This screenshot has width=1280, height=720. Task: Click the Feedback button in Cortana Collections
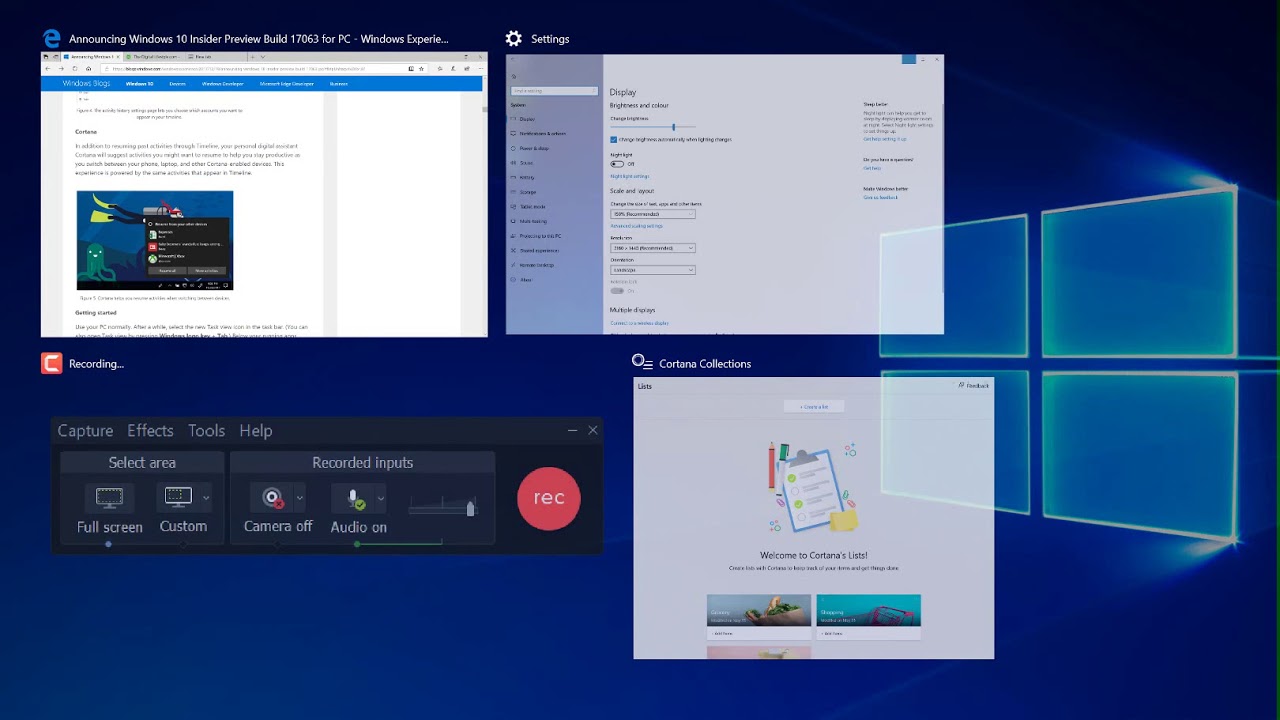[973, 385]
